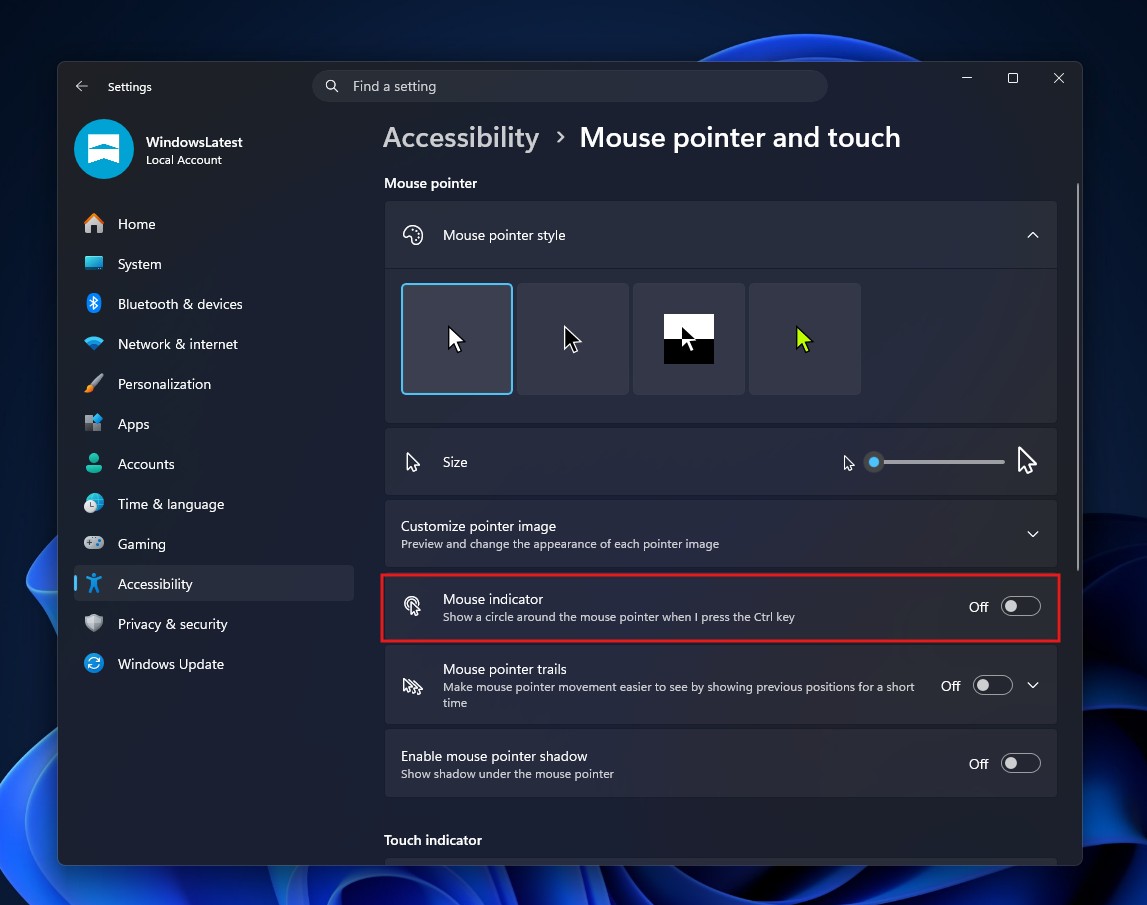Screen dimensions: 1147x905
Task: Pick the lime green custom pointer style
Action: [x=805, y=339]
